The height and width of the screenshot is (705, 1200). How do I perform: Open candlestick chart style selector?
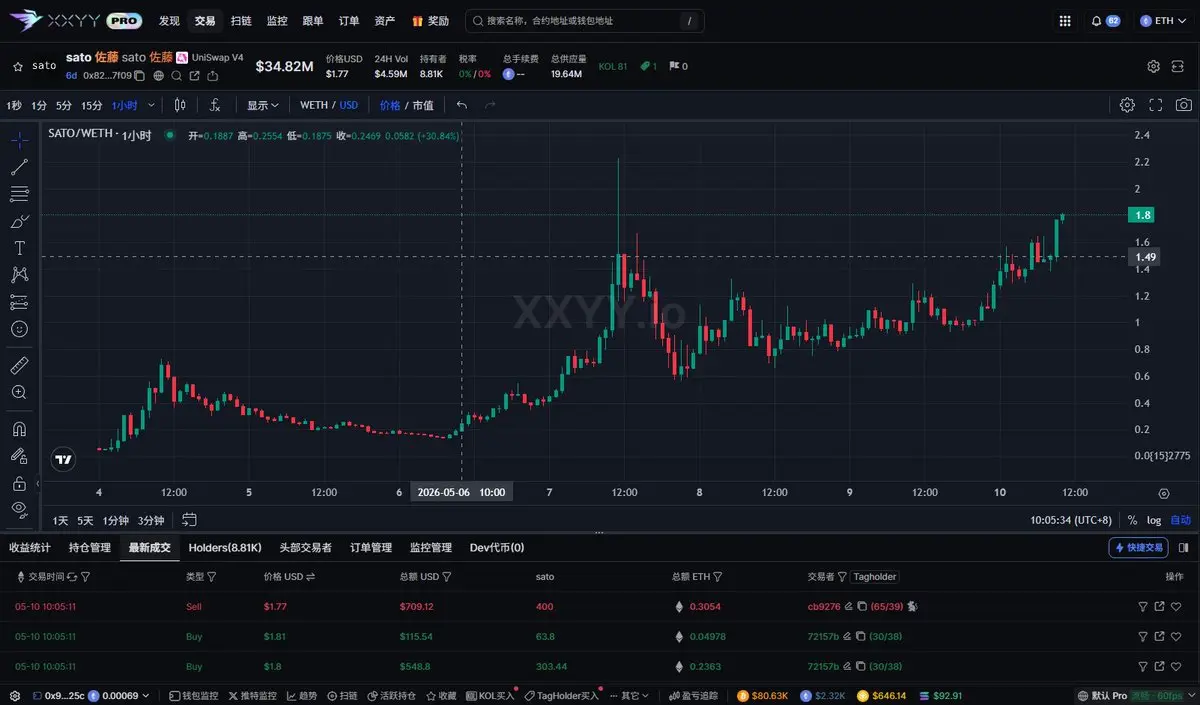click(x=180, y=105)
